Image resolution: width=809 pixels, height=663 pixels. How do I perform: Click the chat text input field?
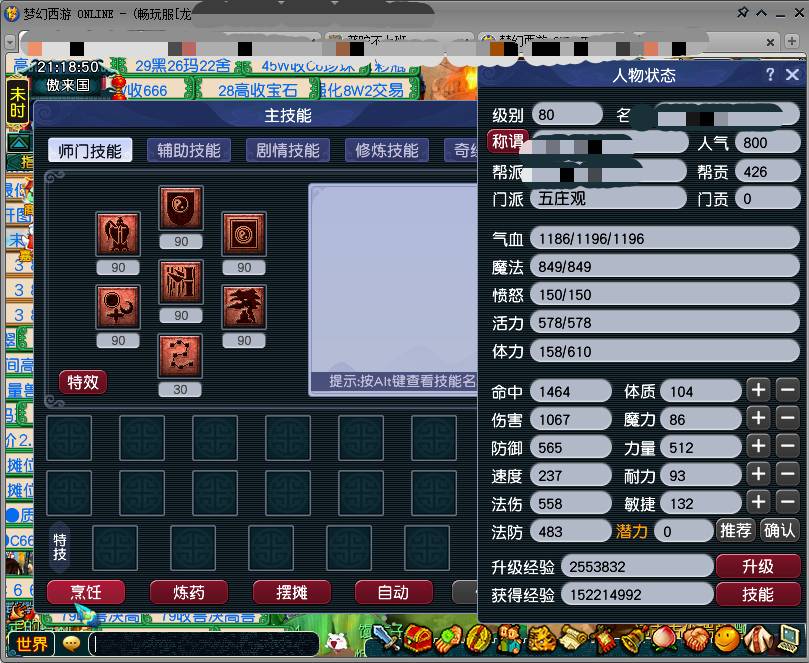204,644
